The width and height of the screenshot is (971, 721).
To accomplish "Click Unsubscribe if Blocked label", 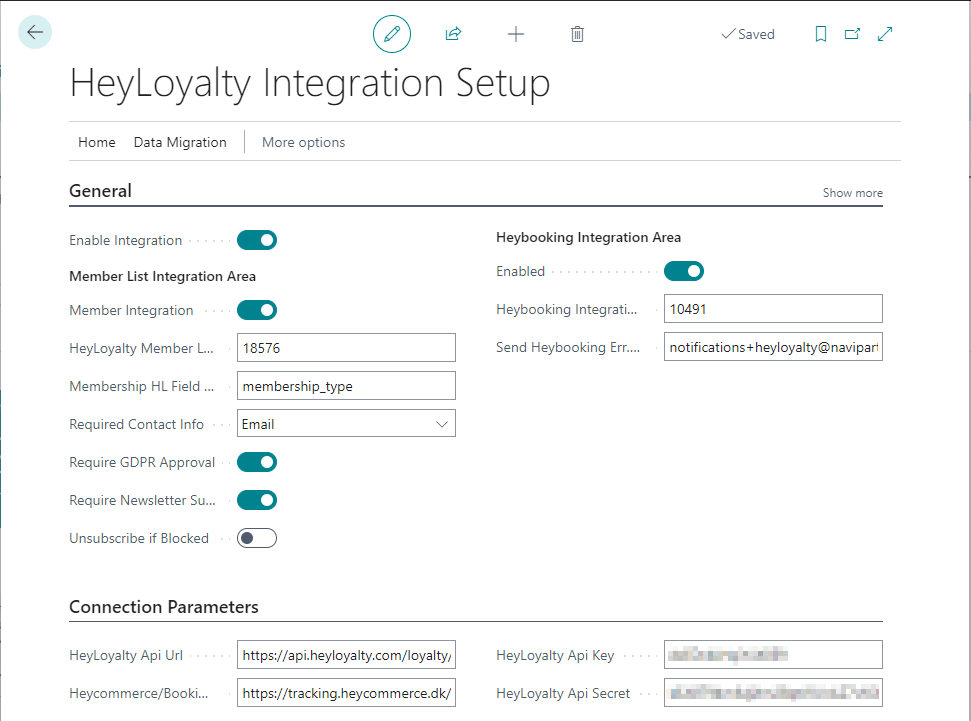I will click(139, 538).
